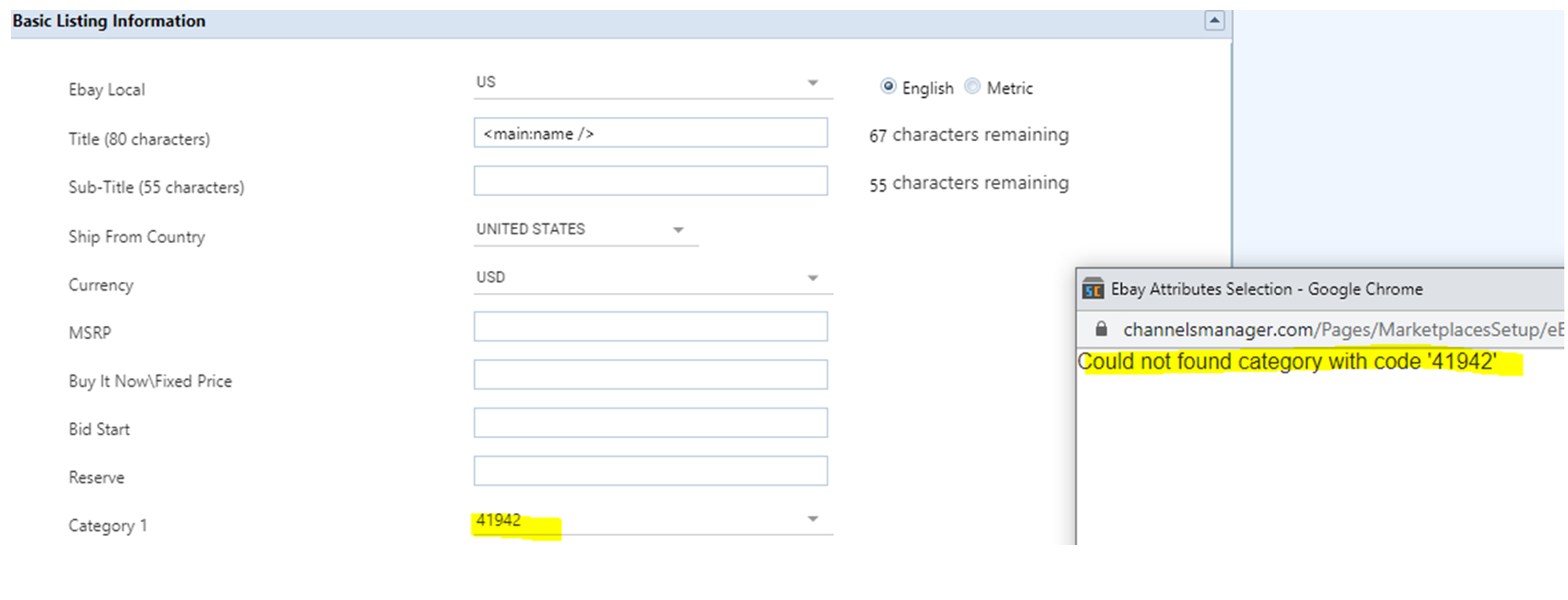The height and width of the screenshot is (600, 1568).
Task: Click the SC favicon in popup title bar
Action: click(x=1093, y=289)
